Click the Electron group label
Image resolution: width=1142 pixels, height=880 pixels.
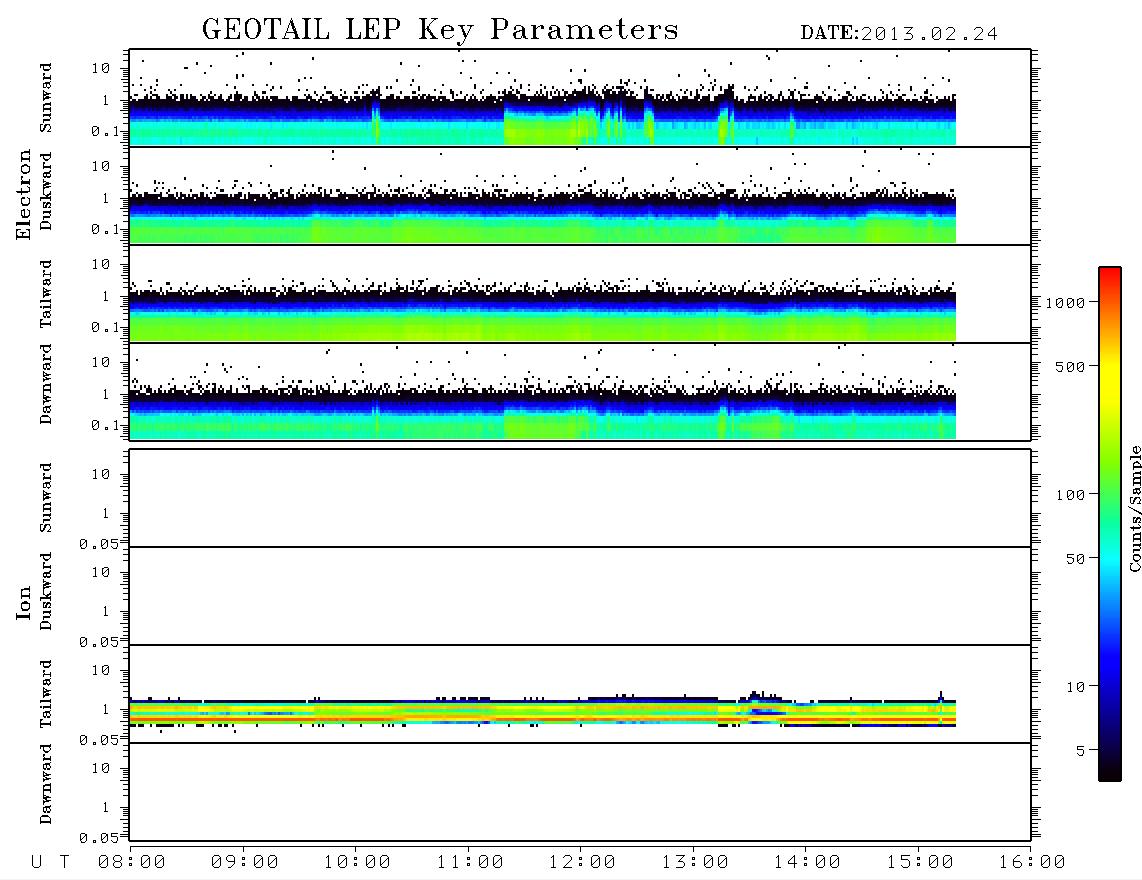pyautogui.click(x=24, y=195)
